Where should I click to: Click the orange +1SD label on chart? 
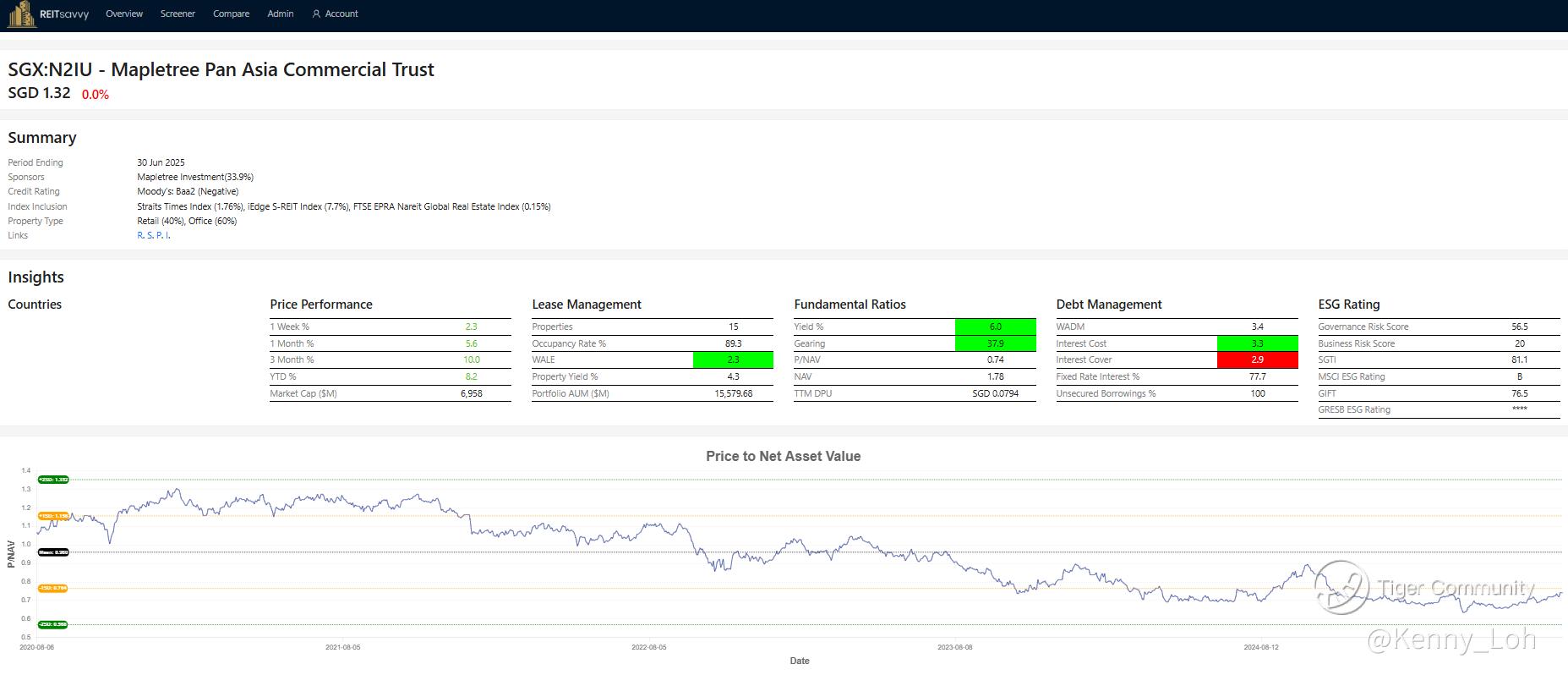(53, 516)
